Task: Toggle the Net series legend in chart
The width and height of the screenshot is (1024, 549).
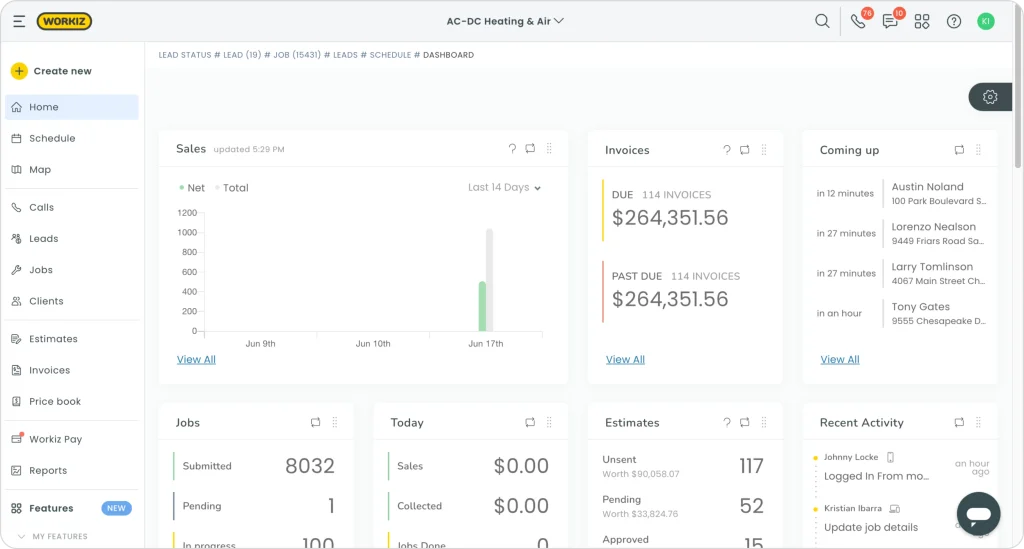Action: coord(192,188)
